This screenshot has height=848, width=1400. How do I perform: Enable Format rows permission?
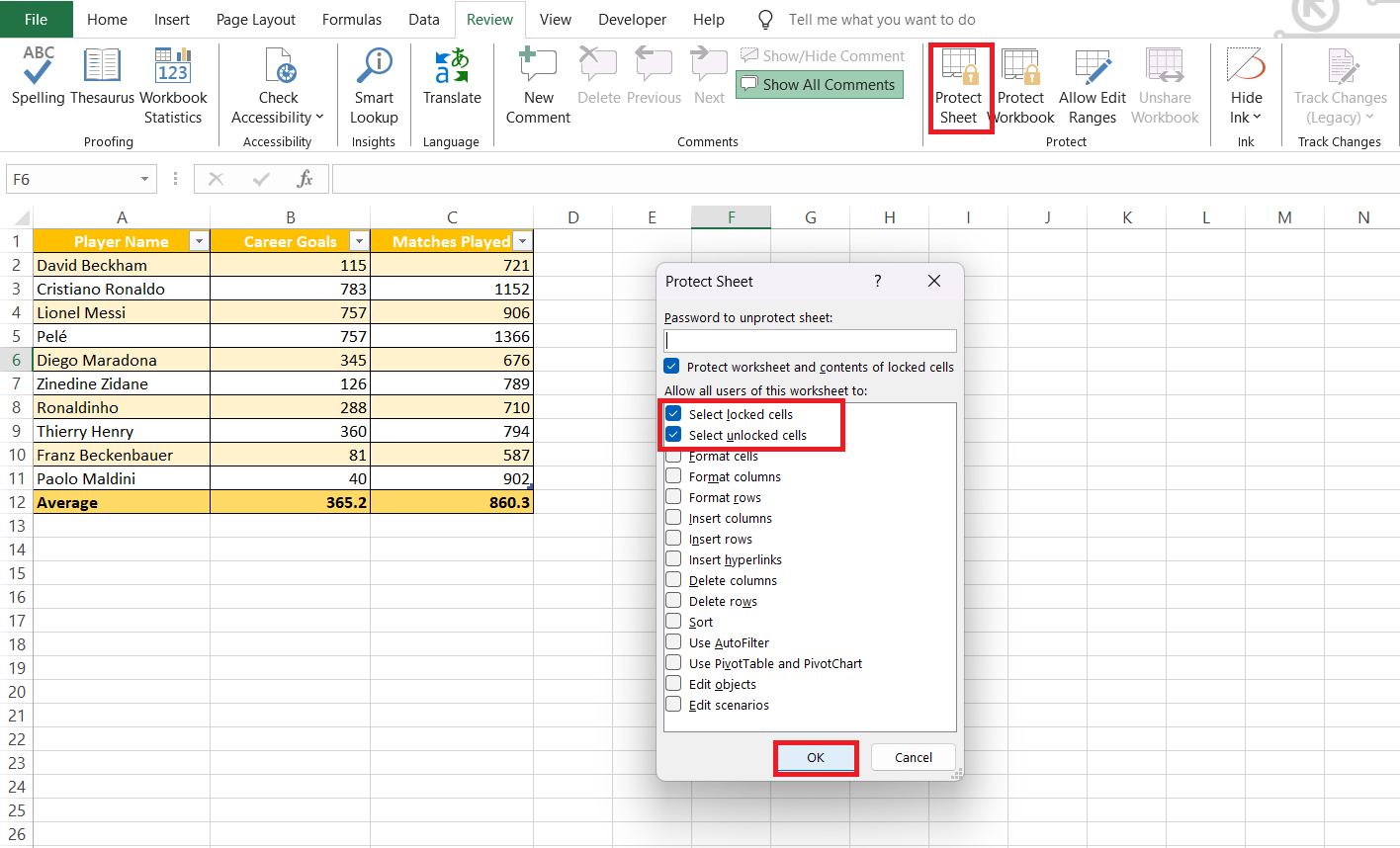pos(673,497)
